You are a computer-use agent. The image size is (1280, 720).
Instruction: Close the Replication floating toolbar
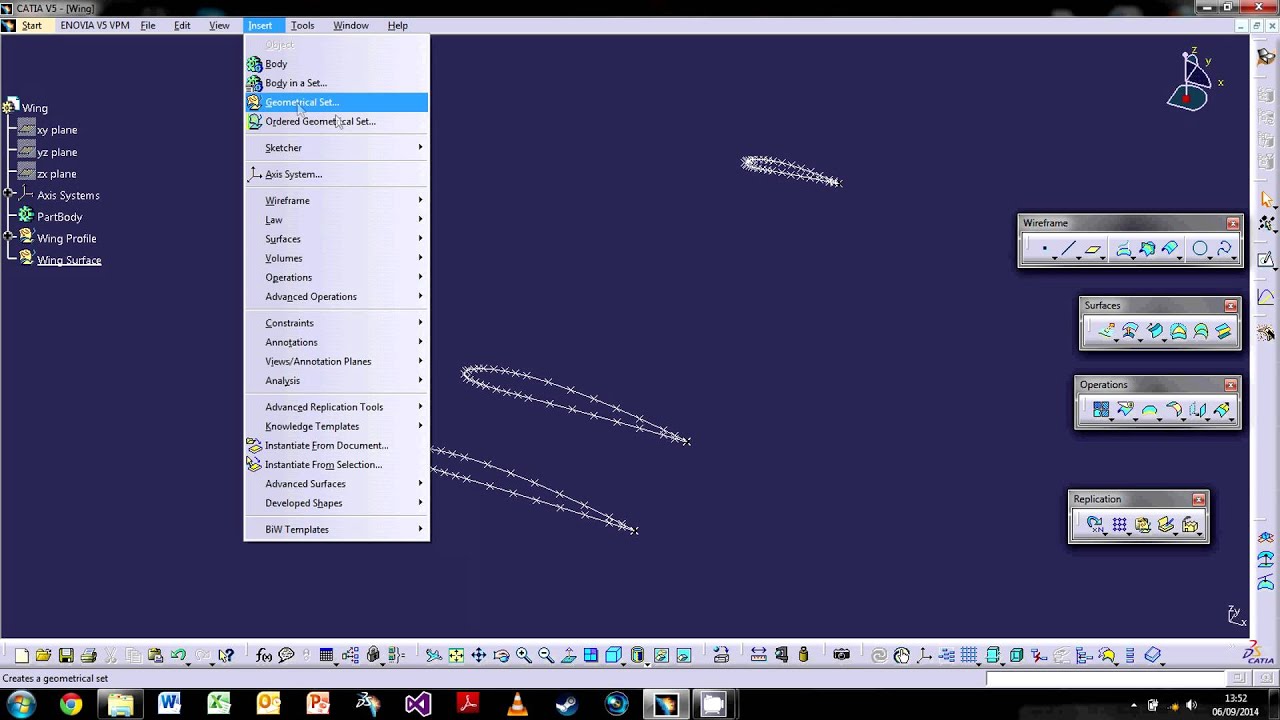tap(1199, 499)
